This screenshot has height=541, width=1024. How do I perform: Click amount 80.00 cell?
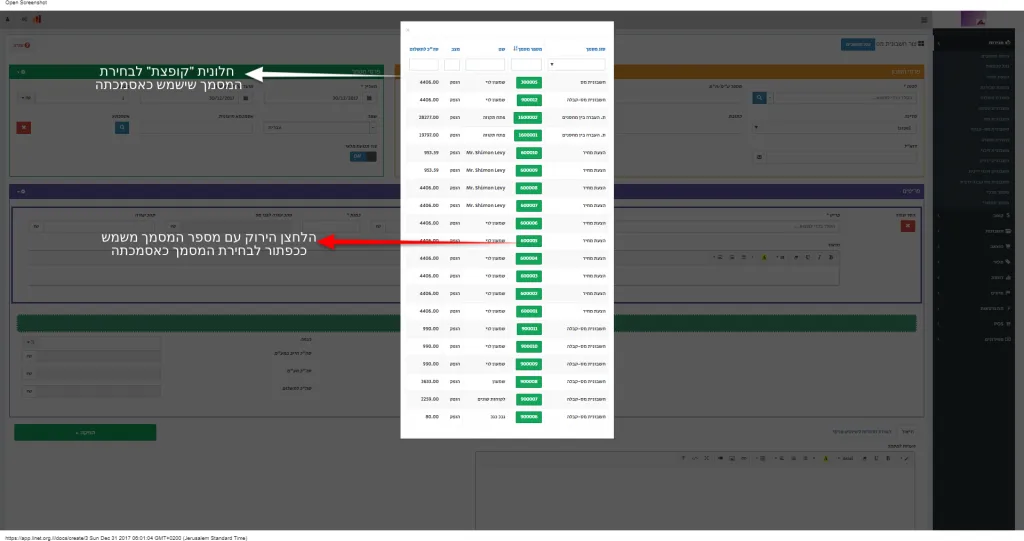pos(432,417)
